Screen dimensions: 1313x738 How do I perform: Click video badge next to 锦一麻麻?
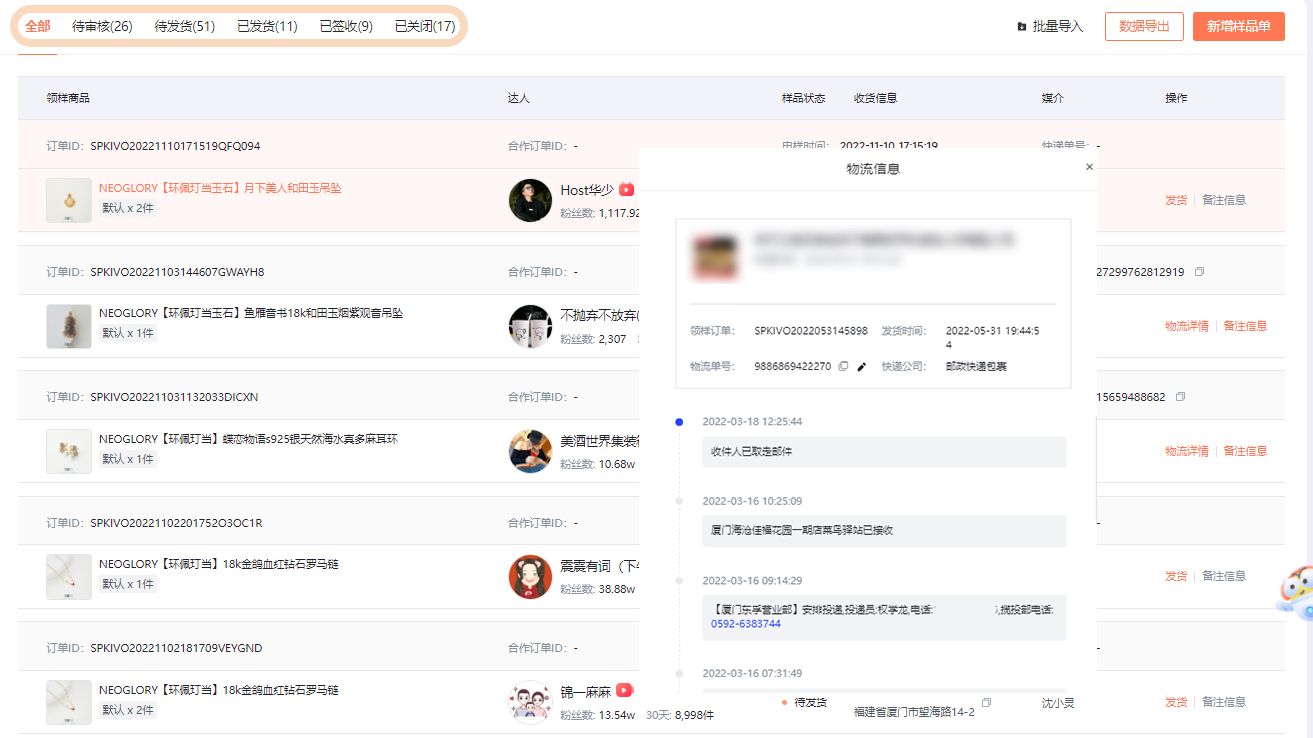624,690
